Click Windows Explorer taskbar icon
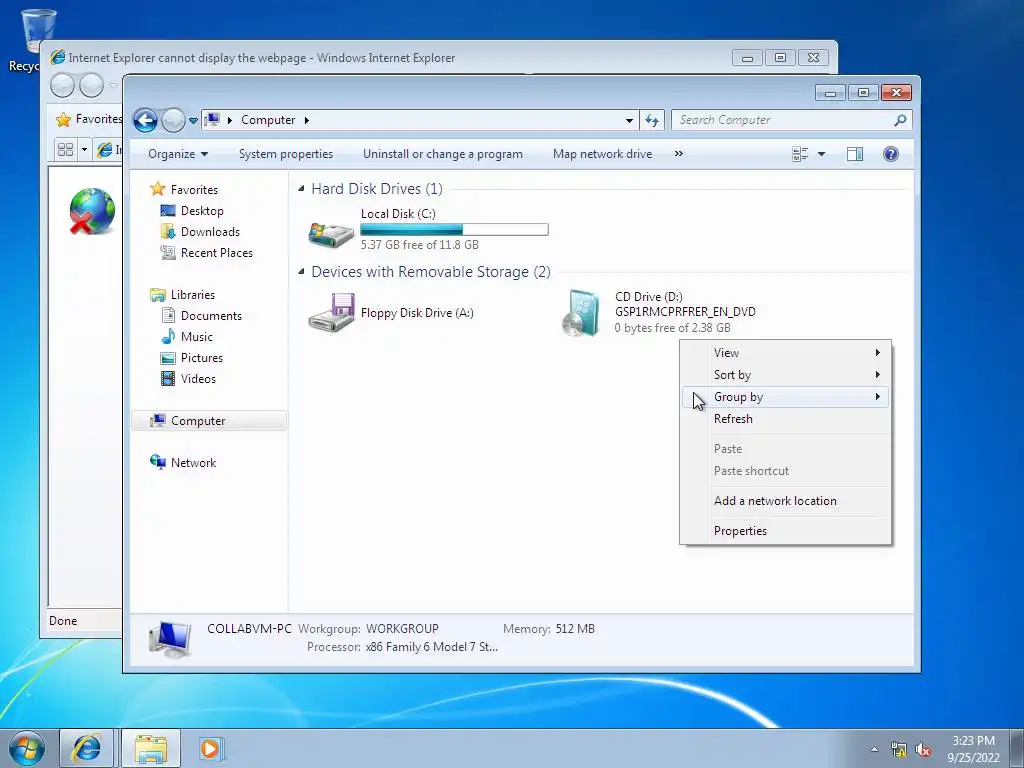1024x768 pixels. (151, 748)
